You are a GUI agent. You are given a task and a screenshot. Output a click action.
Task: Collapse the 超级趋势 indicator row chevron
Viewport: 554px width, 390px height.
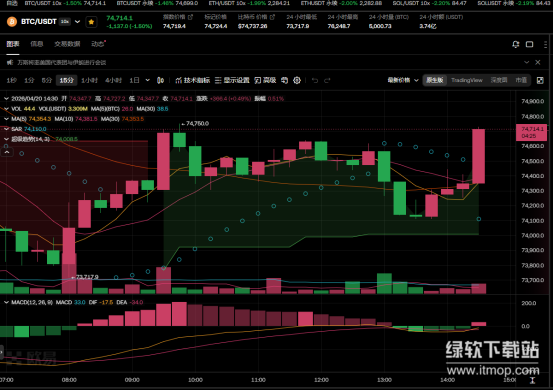tap(6, 139)
